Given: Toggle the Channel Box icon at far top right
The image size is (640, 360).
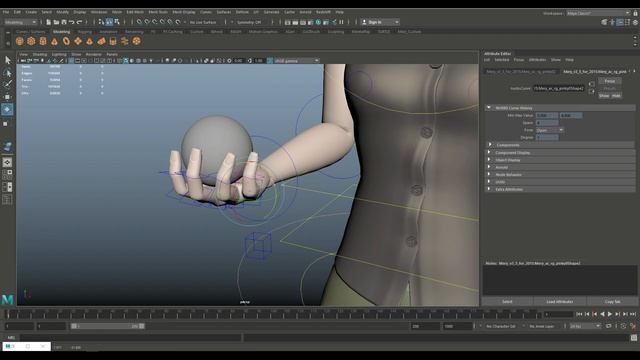Looking at the screenshot, I should click(635, 22).
